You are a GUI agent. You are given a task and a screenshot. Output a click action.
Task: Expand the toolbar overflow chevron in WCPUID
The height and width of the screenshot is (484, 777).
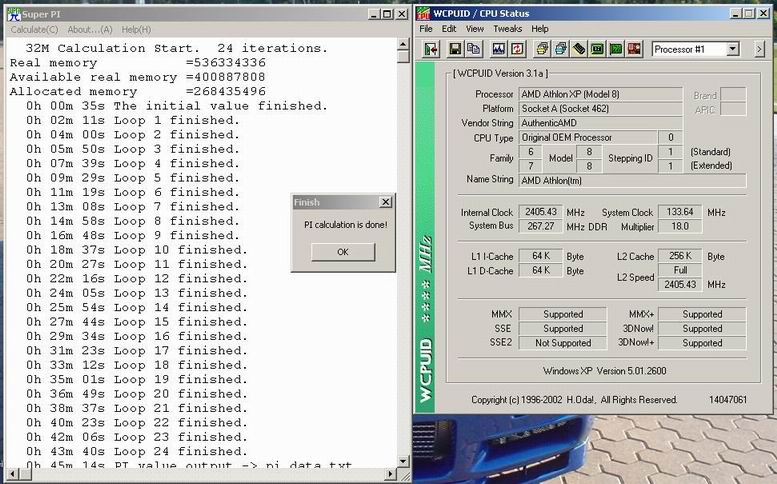coord(759,49)
